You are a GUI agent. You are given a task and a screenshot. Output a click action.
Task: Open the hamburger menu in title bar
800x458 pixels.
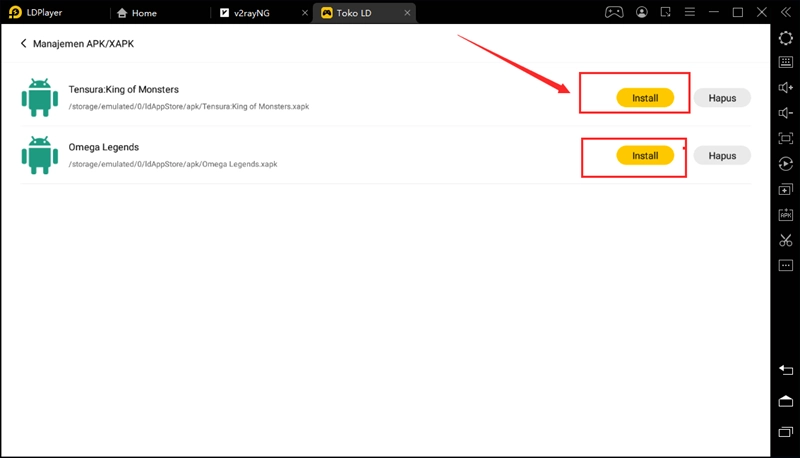pos(690,12)
